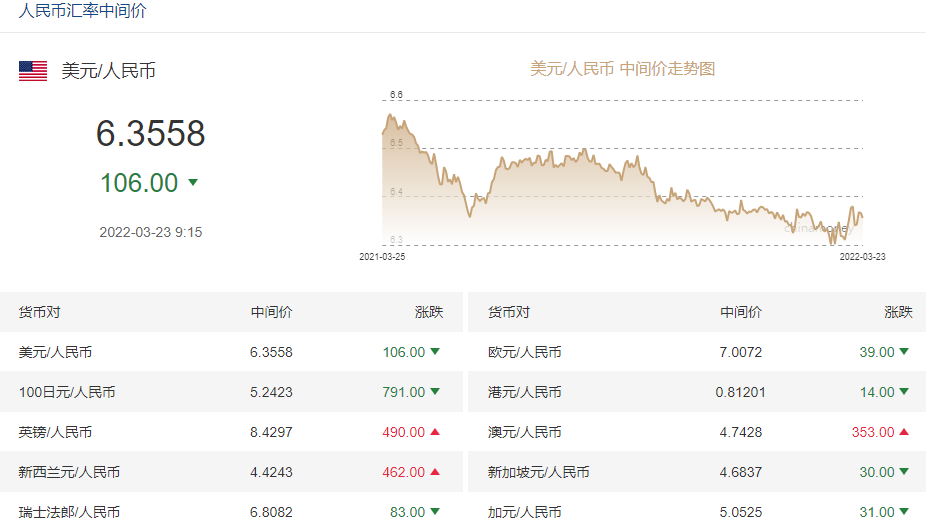Screen dimensions: 926x526
Task: Click red up arrow in 英镑/人民币 row
Action: (x=435, y=432)
